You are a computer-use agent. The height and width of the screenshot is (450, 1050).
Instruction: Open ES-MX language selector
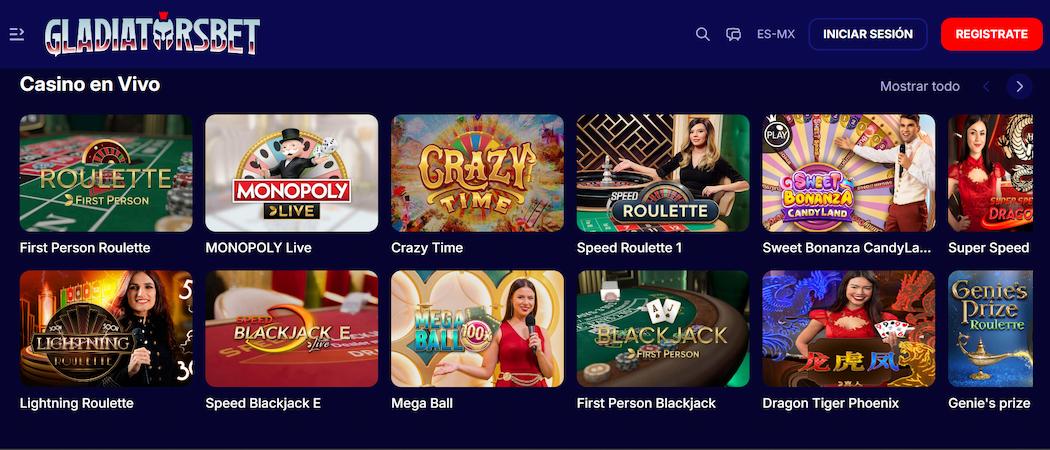tap(775, 34)
